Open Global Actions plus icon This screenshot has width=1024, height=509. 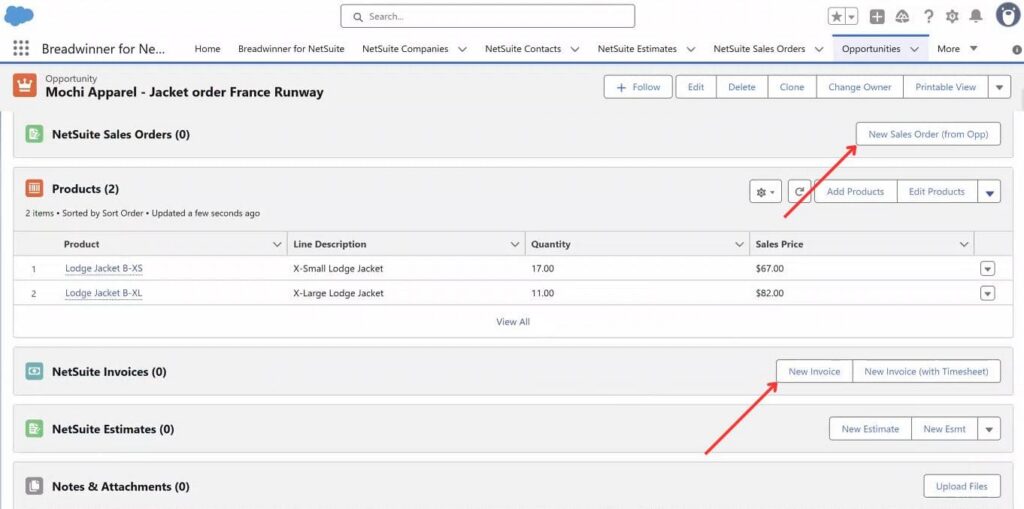click(877, 16)
